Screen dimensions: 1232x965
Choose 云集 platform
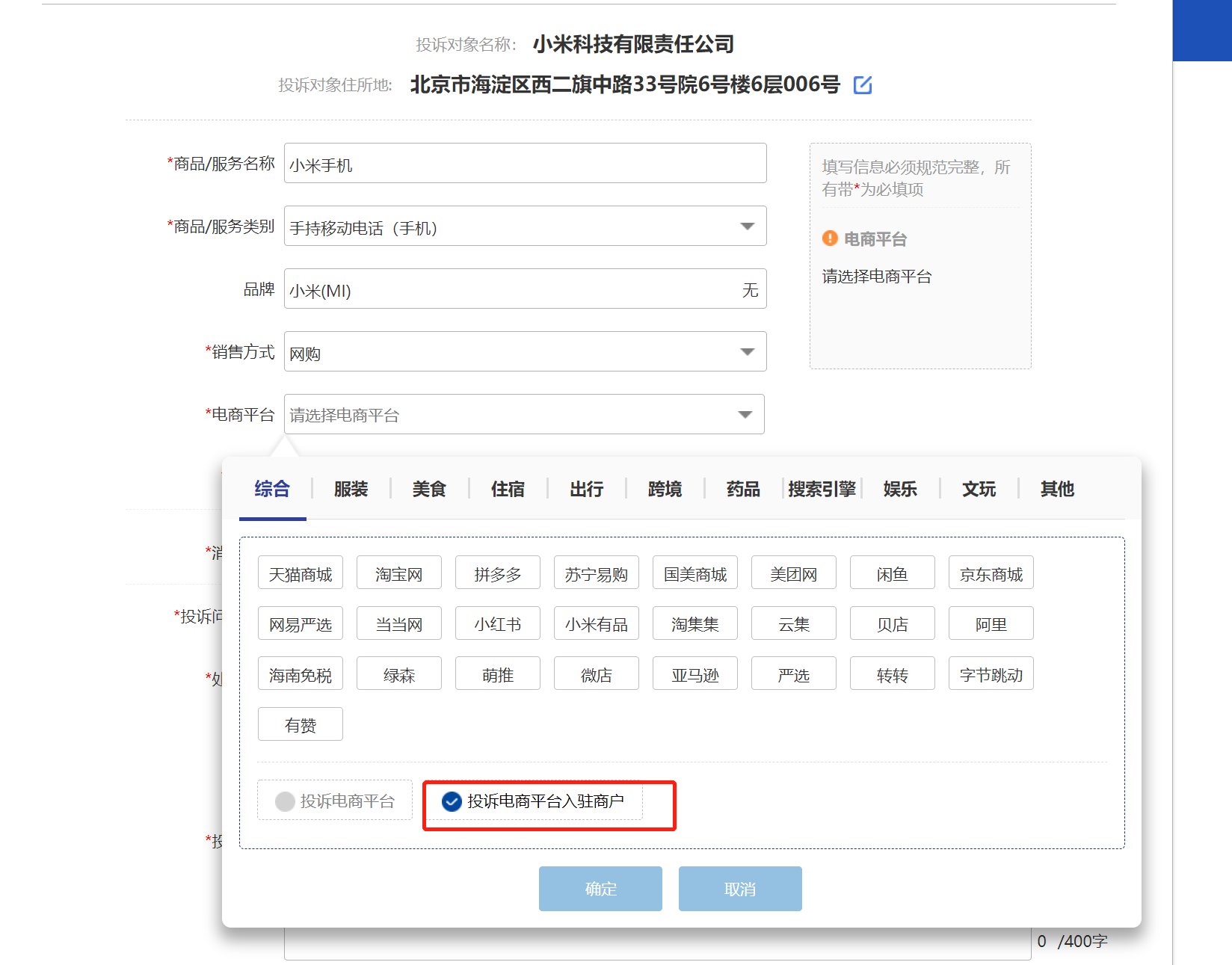794,623
